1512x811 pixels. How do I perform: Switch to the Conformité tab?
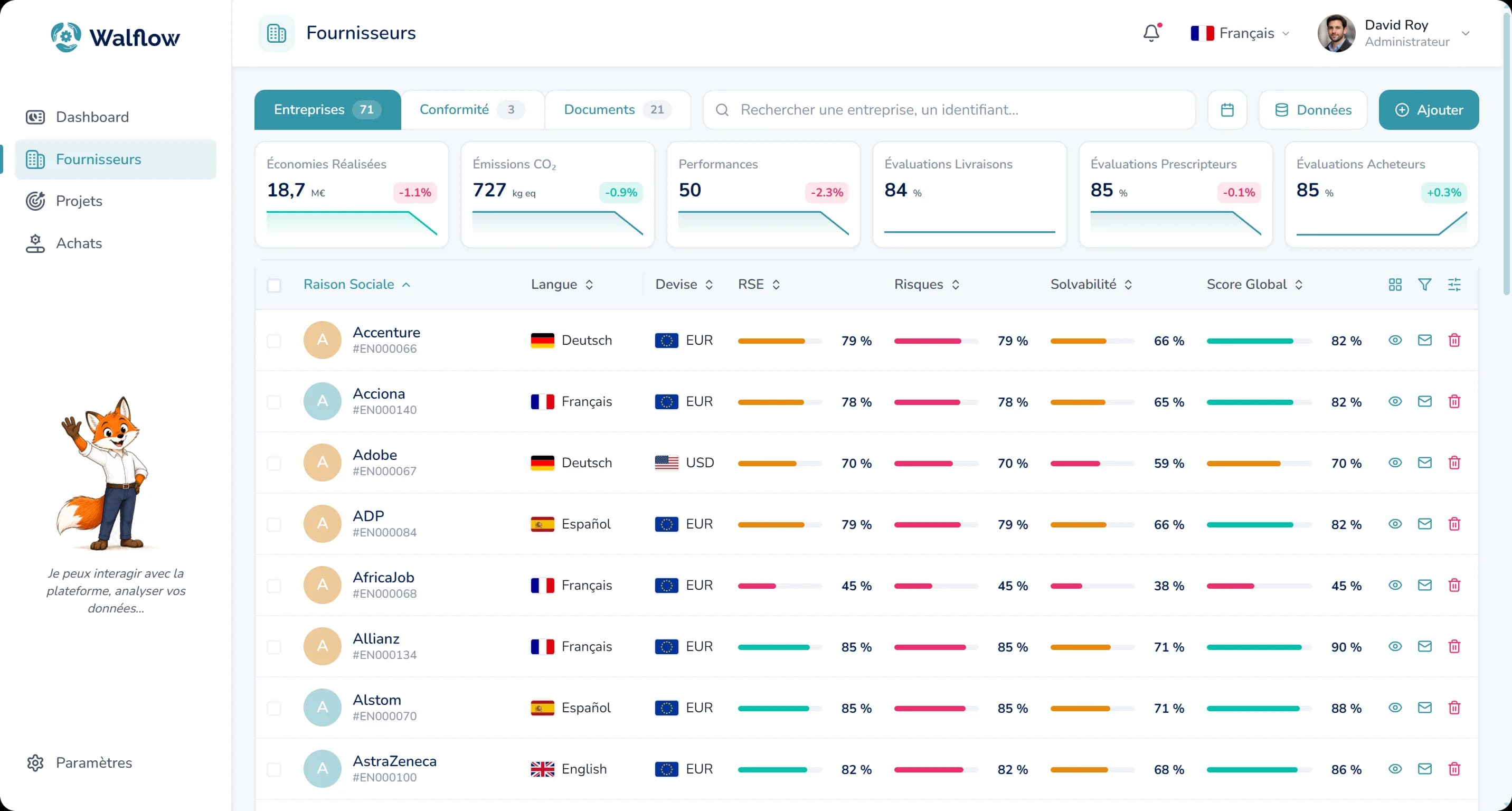(x=472, y=110)
